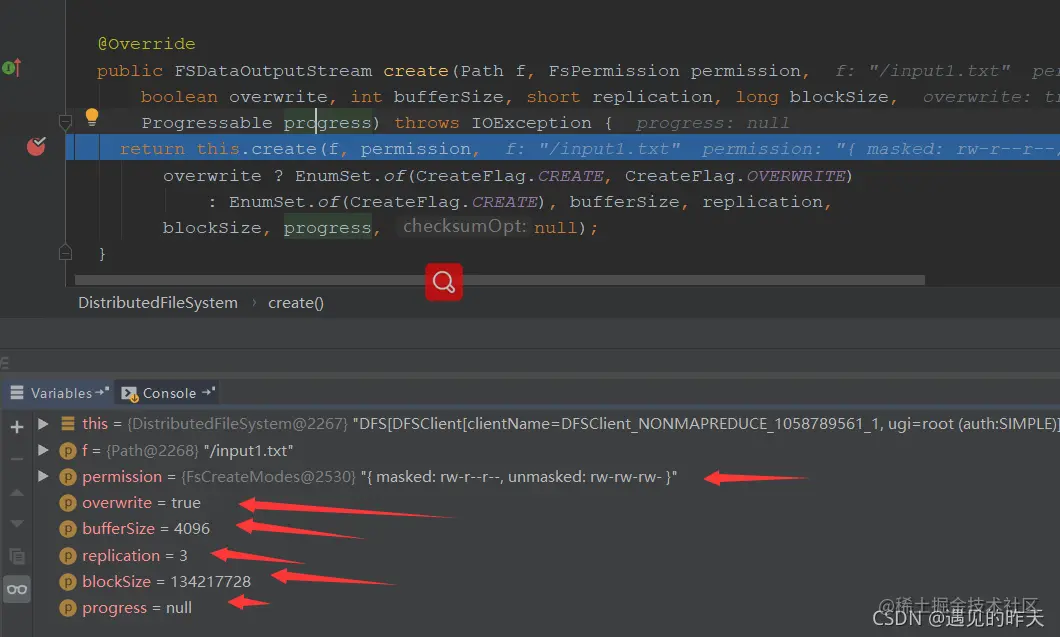Click the parameter icon beside bufferSize
The image size is (1060, 637).
coord(68,529)
